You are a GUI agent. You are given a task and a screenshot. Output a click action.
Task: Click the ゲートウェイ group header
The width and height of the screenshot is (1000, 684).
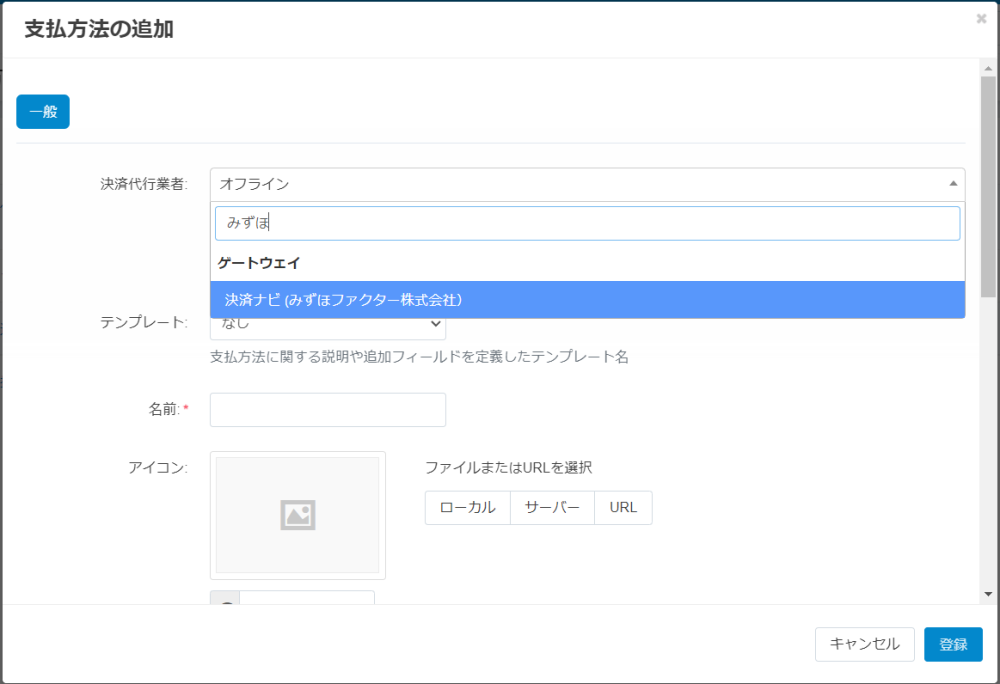pyautogui.click(x=259, y=263)
